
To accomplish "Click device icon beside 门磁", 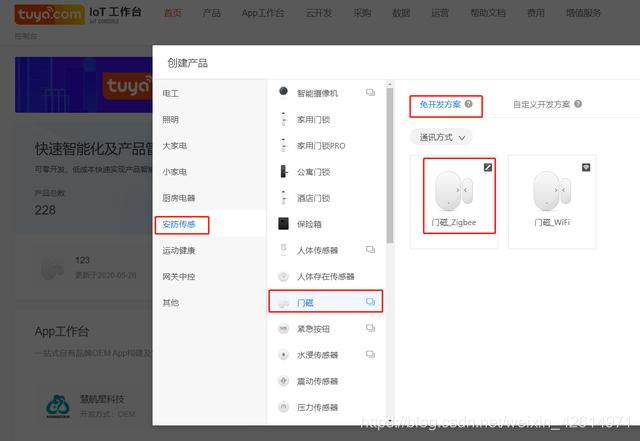I will [x=370, y=302].
